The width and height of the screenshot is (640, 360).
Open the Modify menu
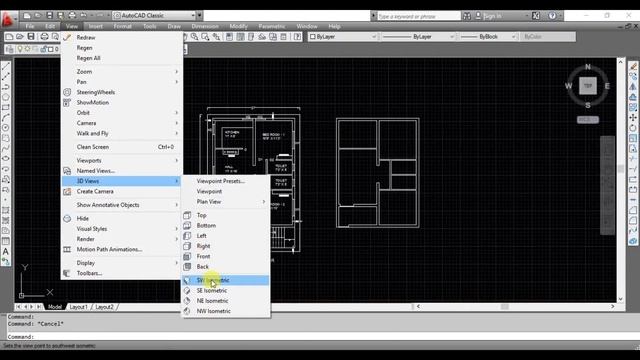tap(238, 26)
